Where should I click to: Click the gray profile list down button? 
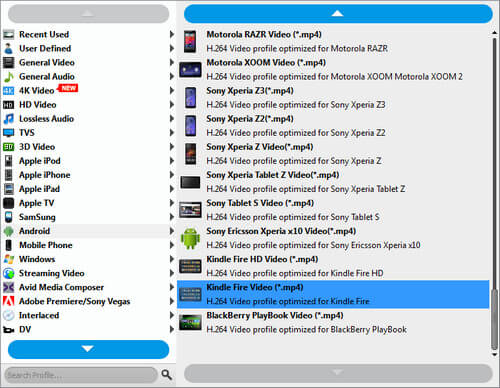[338, 373]
